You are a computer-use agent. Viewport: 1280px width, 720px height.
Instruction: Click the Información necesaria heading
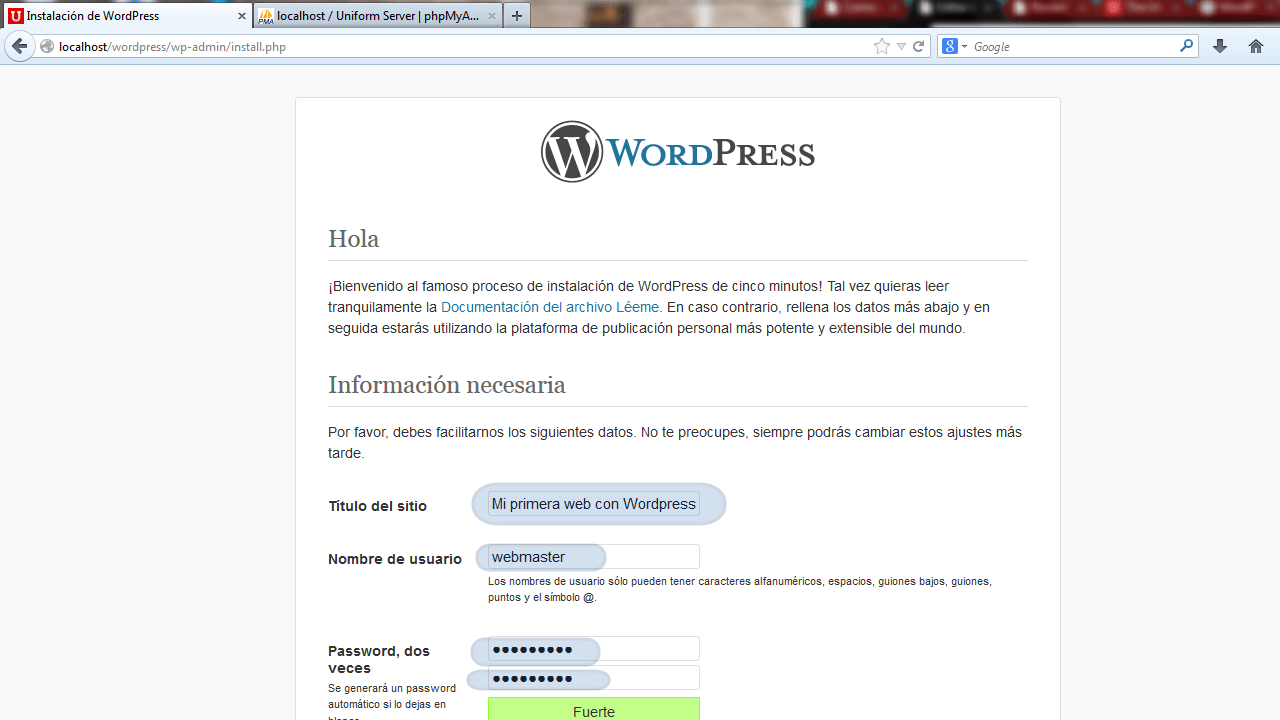tap(447, 385)
